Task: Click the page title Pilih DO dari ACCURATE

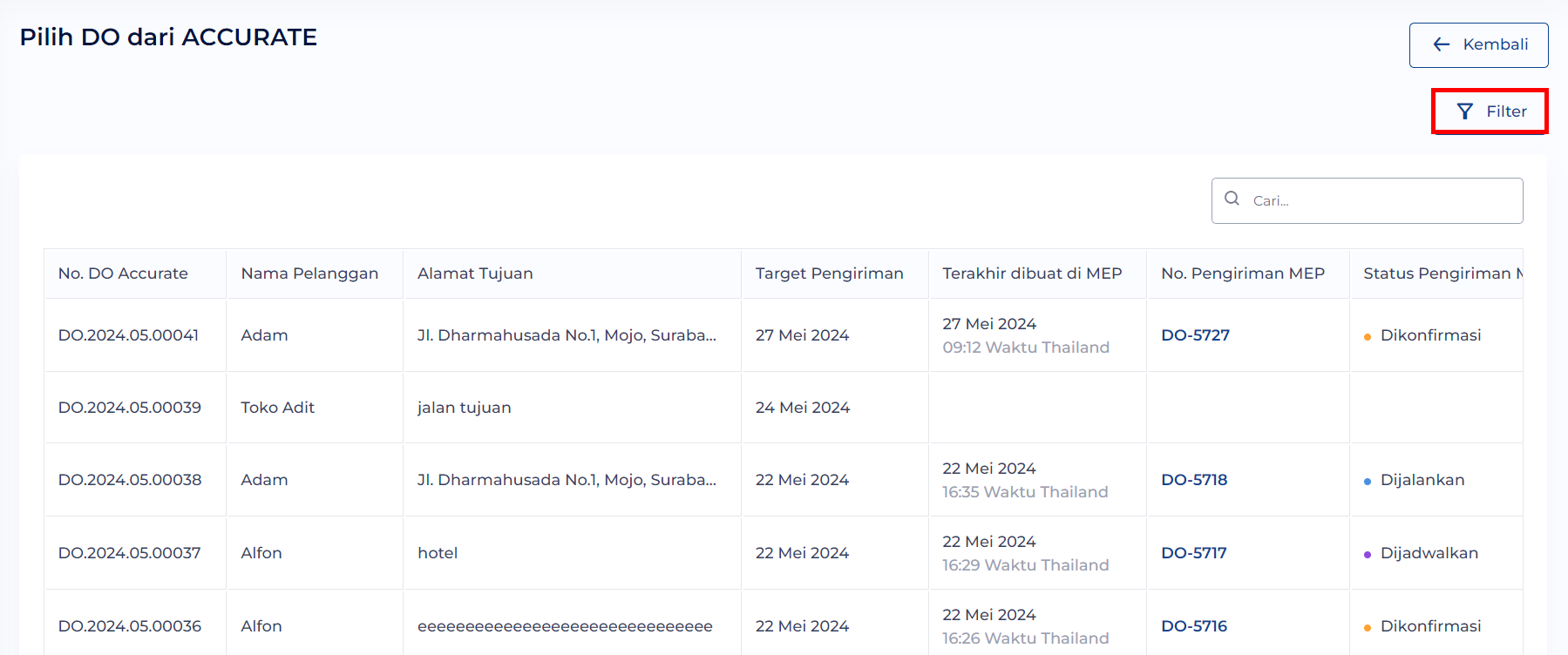Action: [168, 37]
